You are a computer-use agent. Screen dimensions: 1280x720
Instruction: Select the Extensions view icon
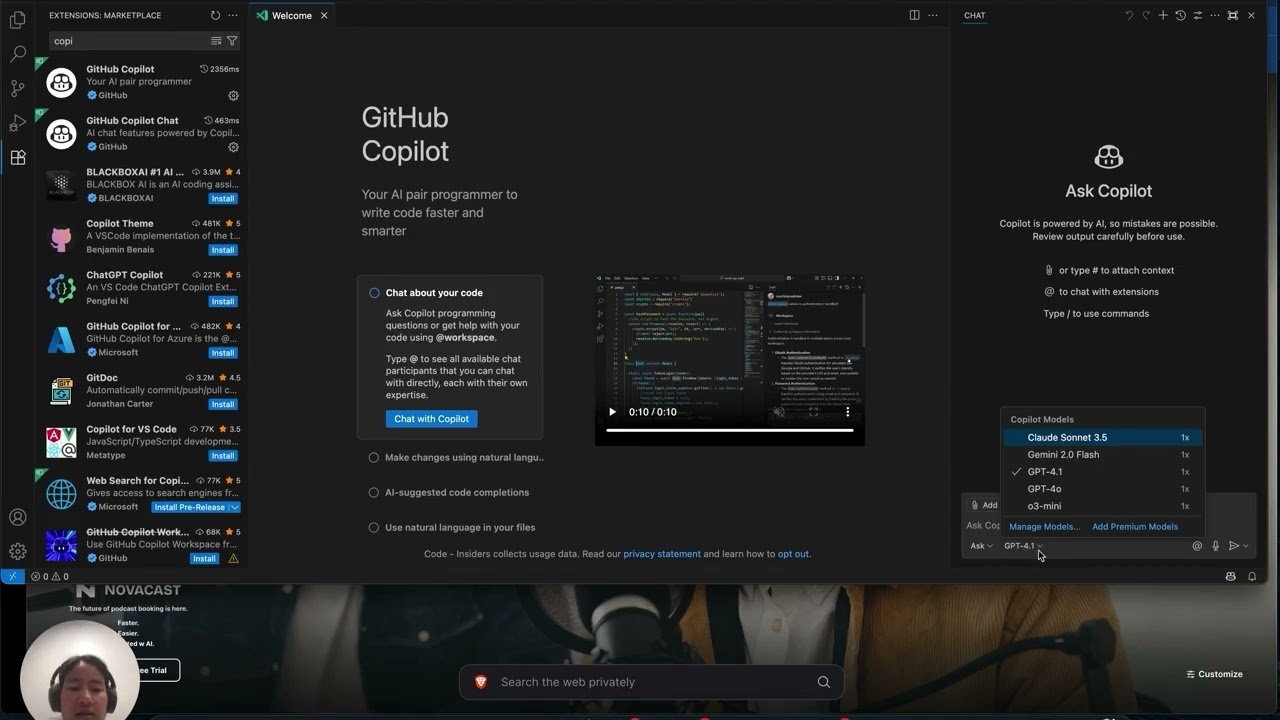(x=17, y=157)
